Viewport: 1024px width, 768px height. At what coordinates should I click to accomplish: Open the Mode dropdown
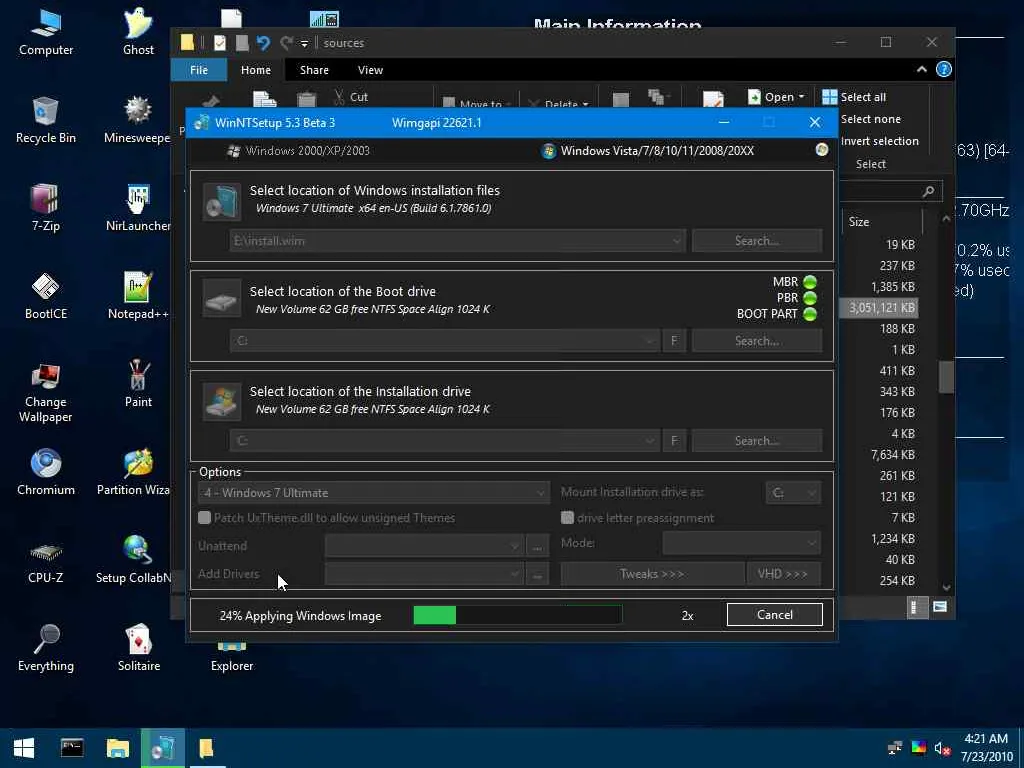click(742, 543)
